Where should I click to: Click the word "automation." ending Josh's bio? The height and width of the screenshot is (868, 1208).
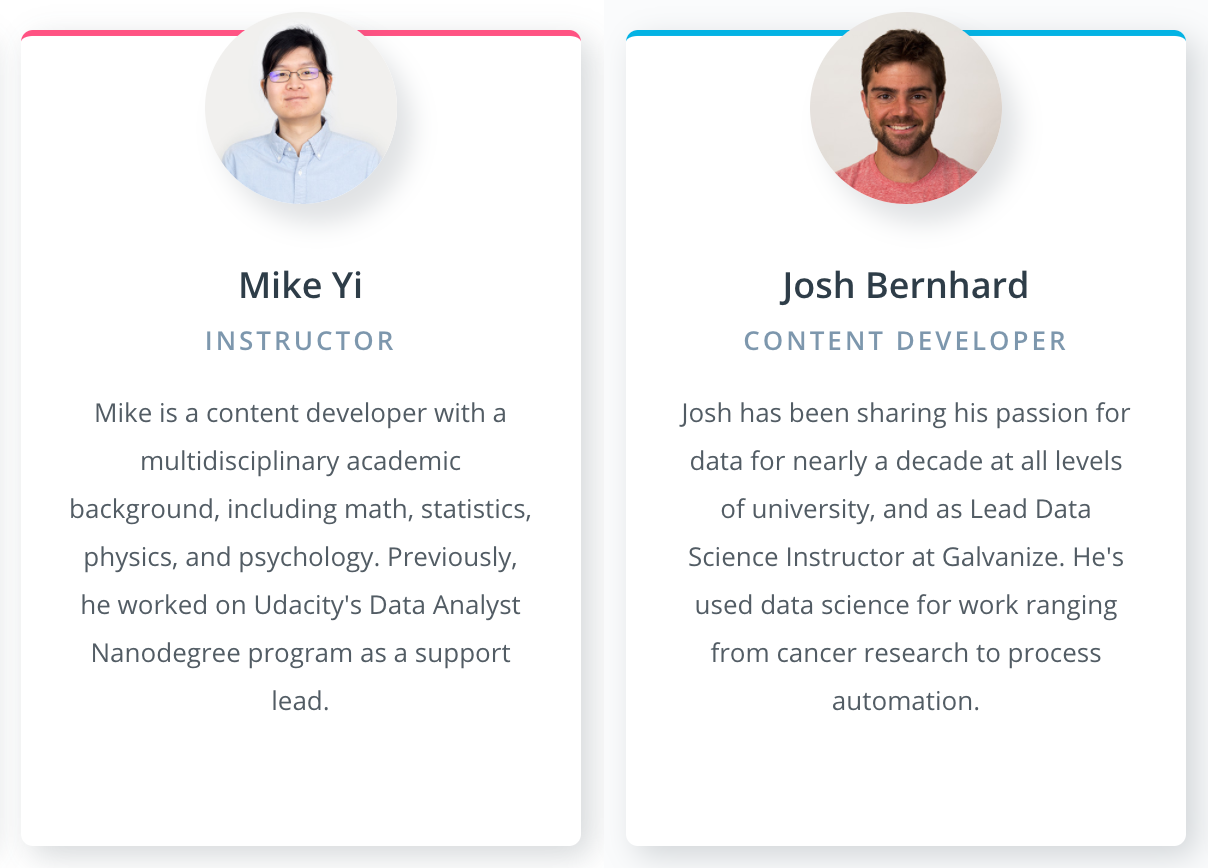coord(906,701)
